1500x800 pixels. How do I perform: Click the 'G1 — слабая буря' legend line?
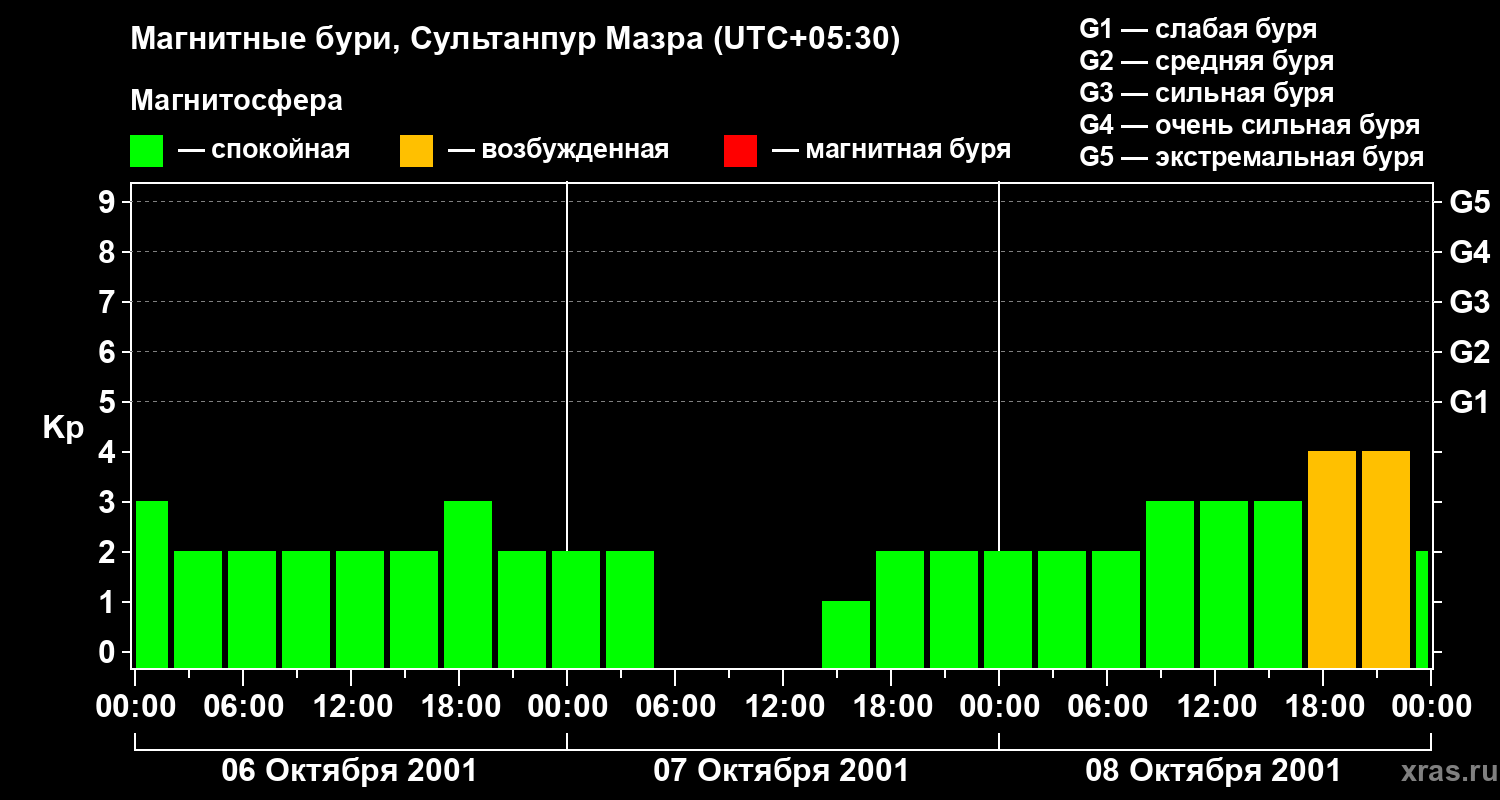click(x=1198, y=29)
